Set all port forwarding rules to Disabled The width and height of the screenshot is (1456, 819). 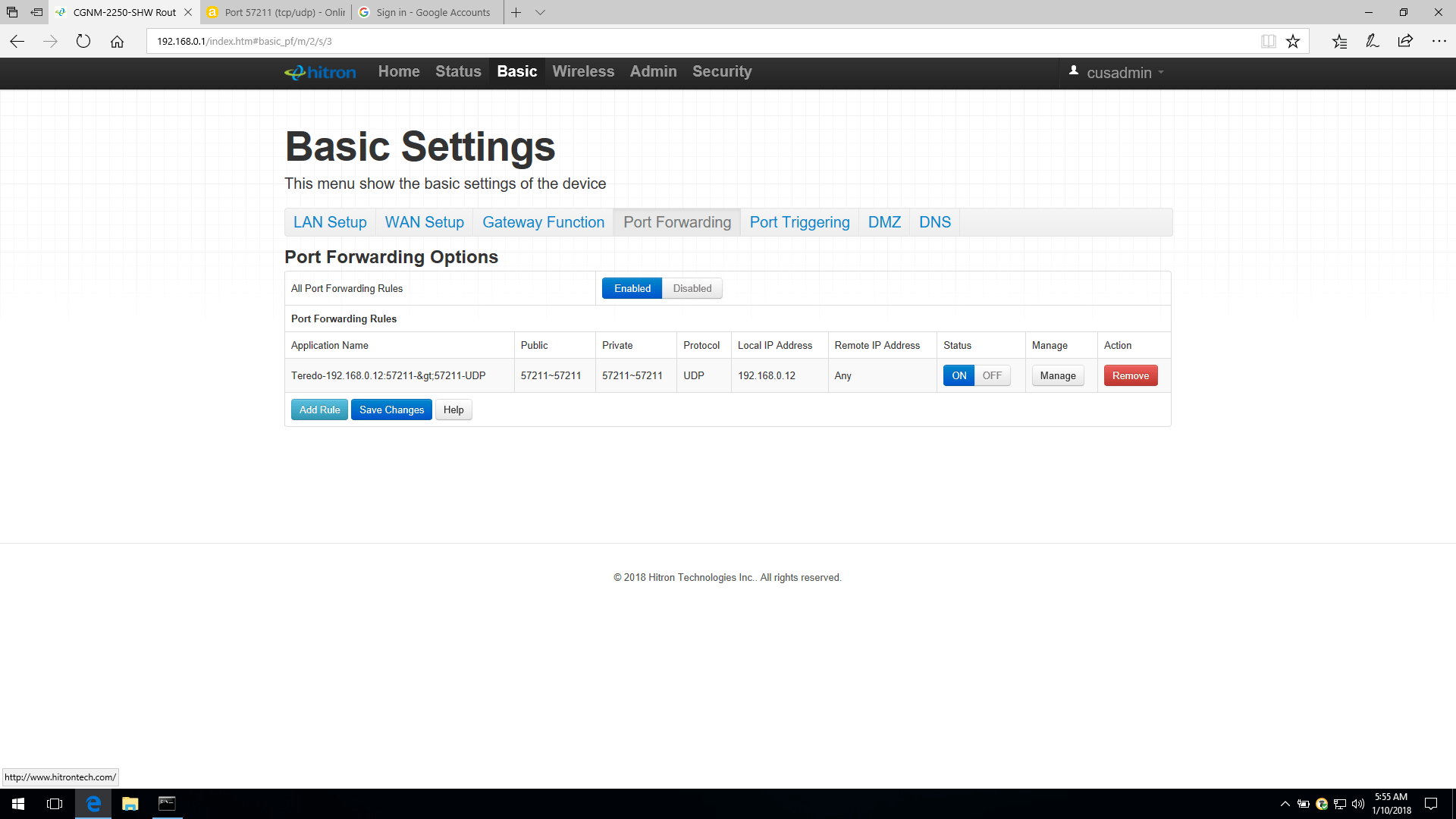[692, 288]
